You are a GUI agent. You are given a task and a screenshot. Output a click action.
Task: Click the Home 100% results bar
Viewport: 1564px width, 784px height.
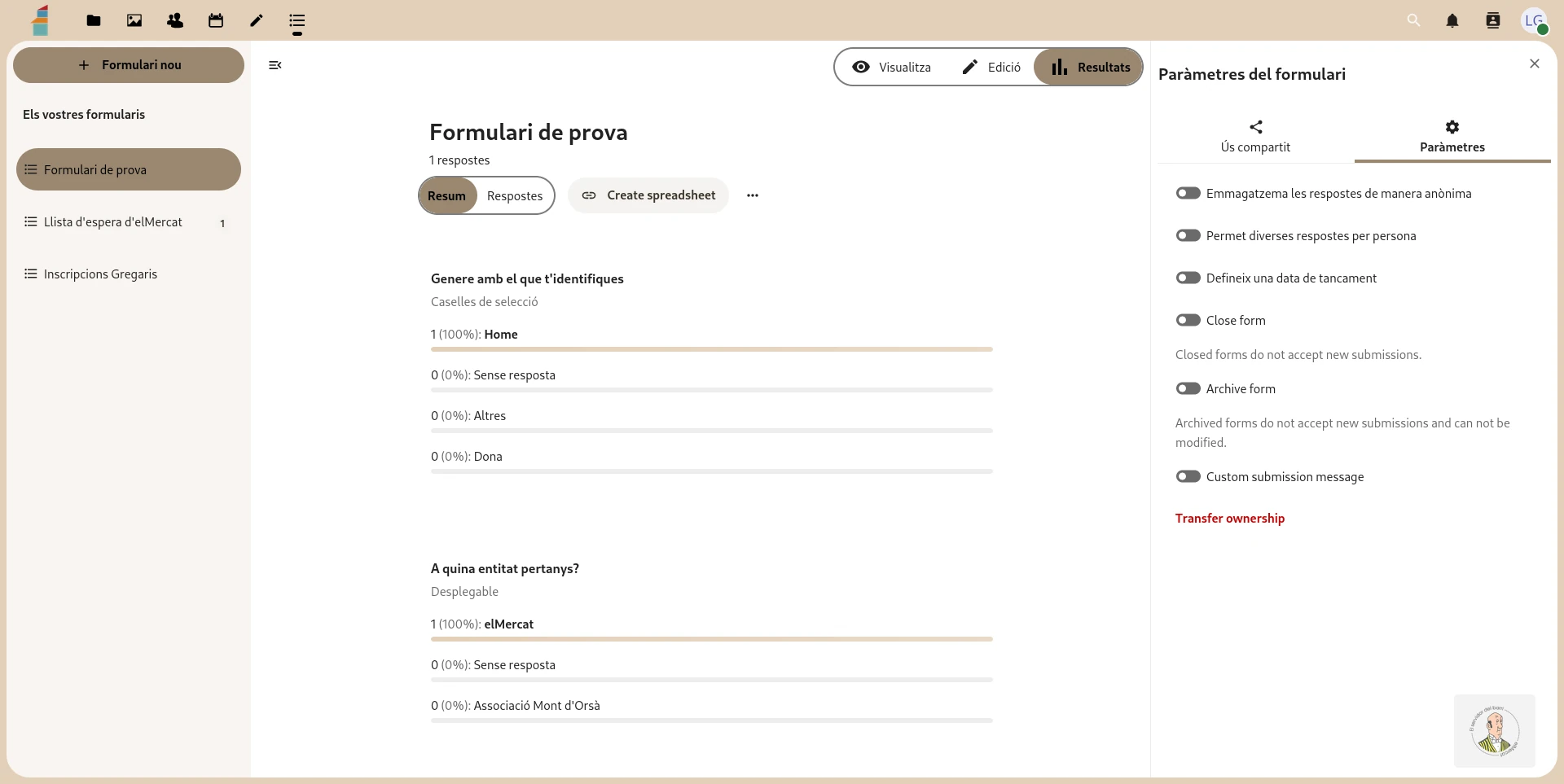point(711,348)
